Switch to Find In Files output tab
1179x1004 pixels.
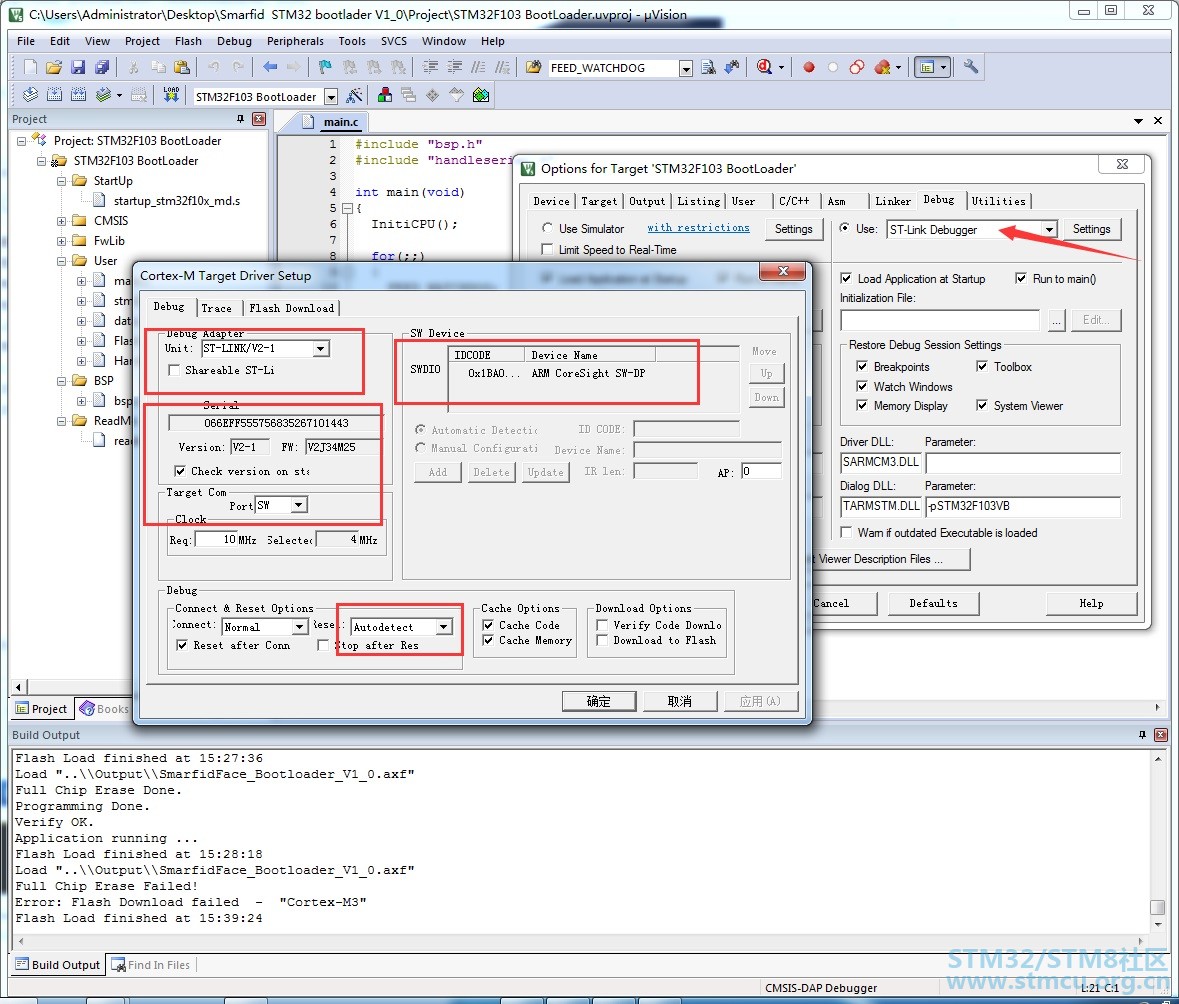point(151,965)
